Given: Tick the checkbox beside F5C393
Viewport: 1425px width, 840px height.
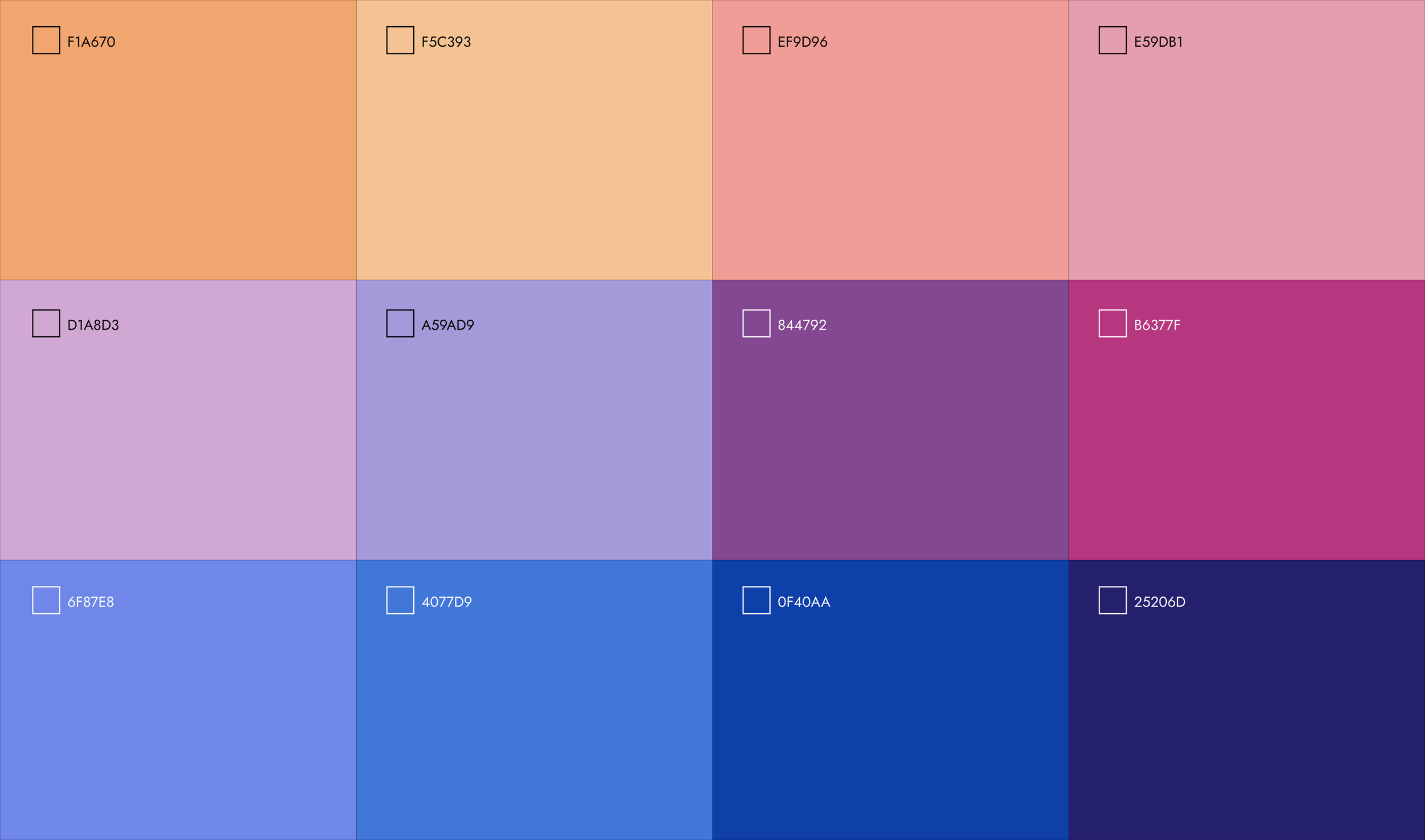Looking at the screenshot, I should [x=400, y=40].
